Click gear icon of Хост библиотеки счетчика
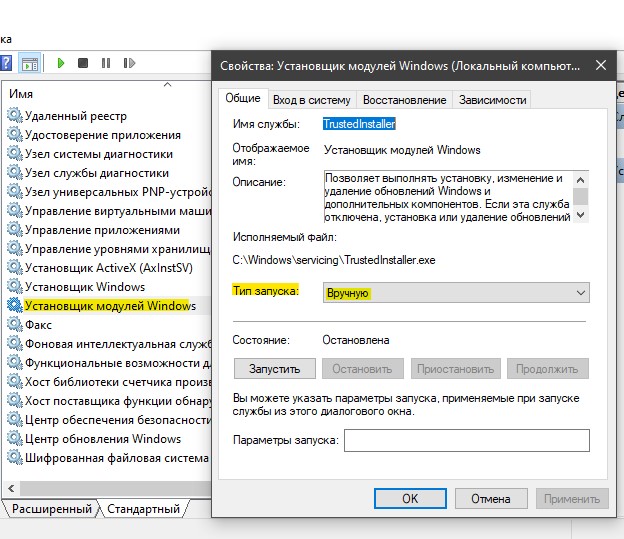Screen dimensions: 624x539 click(x=15, y=381)
